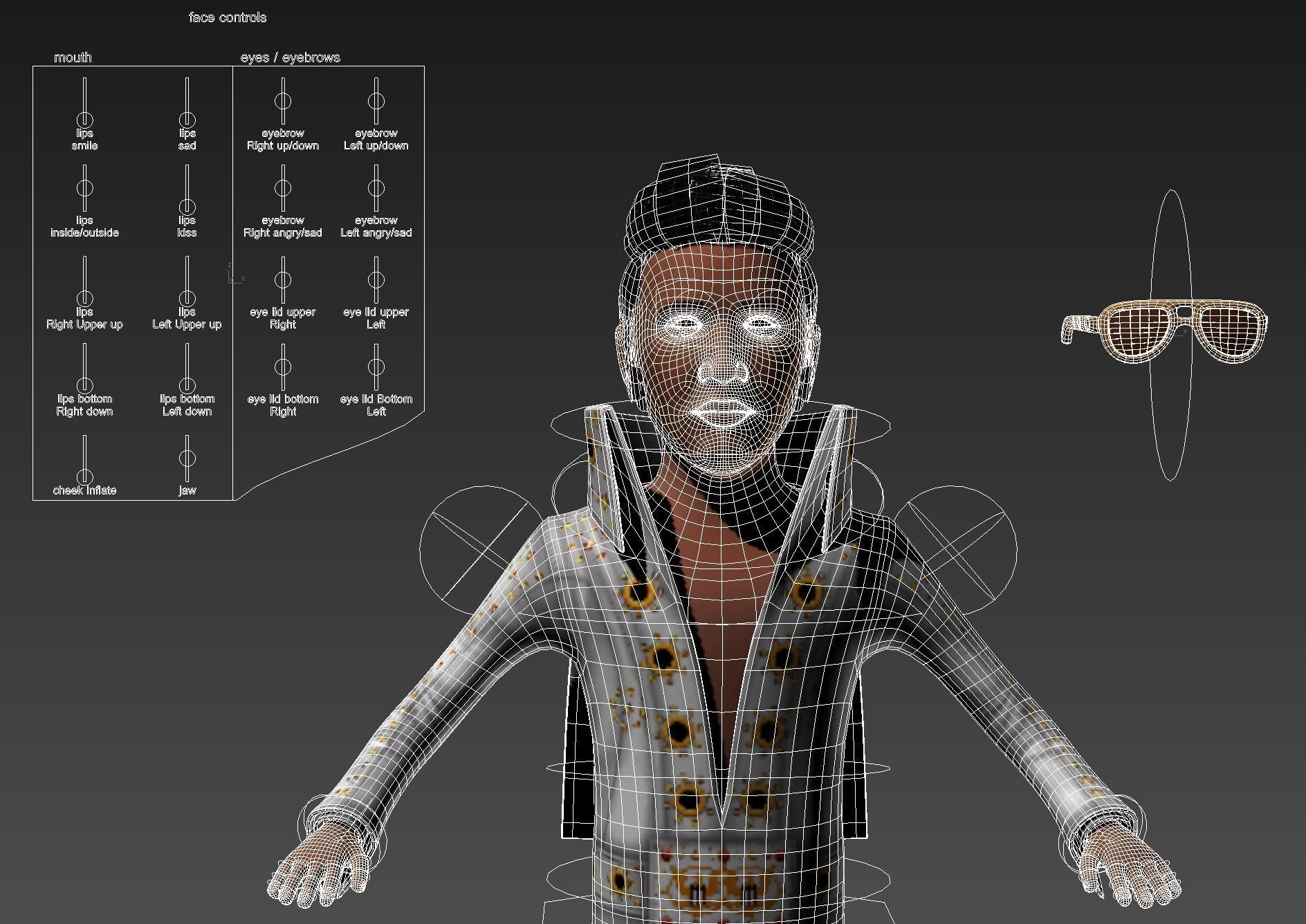Select the sunglasses wireframe object

[1164, 331]
